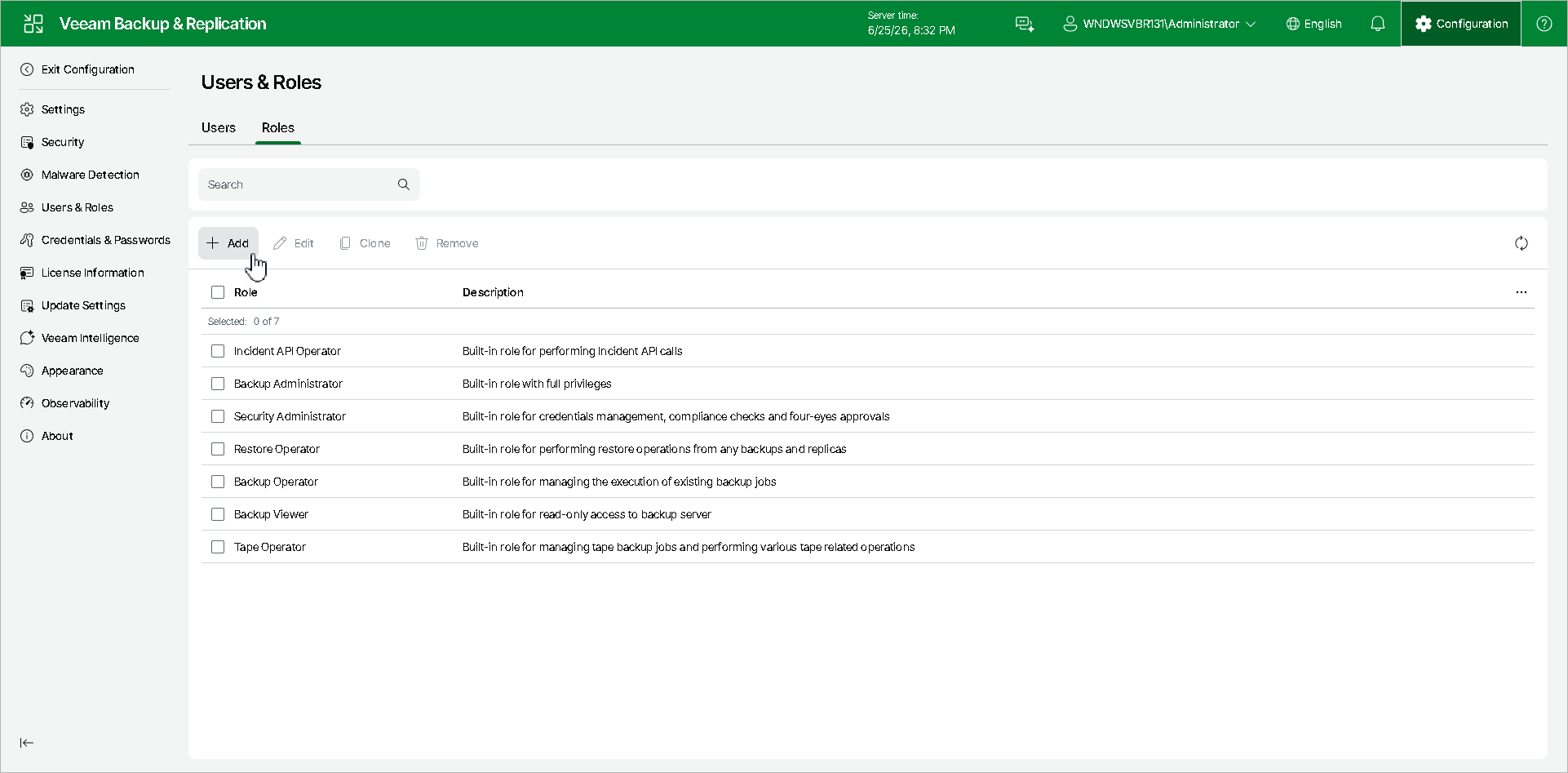
Task: Sort by the Role column header
Action: coord(246,292)
